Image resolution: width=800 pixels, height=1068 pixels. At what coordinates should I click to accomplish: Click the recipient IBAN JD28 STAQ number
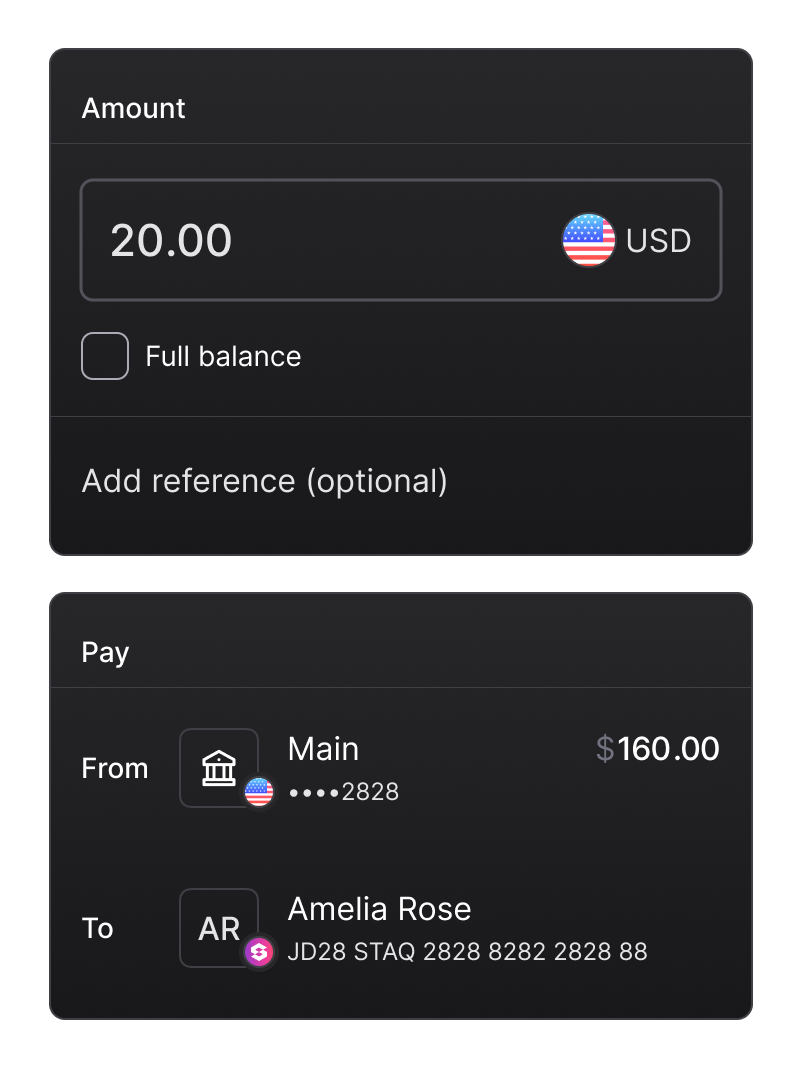pos(467,952)
